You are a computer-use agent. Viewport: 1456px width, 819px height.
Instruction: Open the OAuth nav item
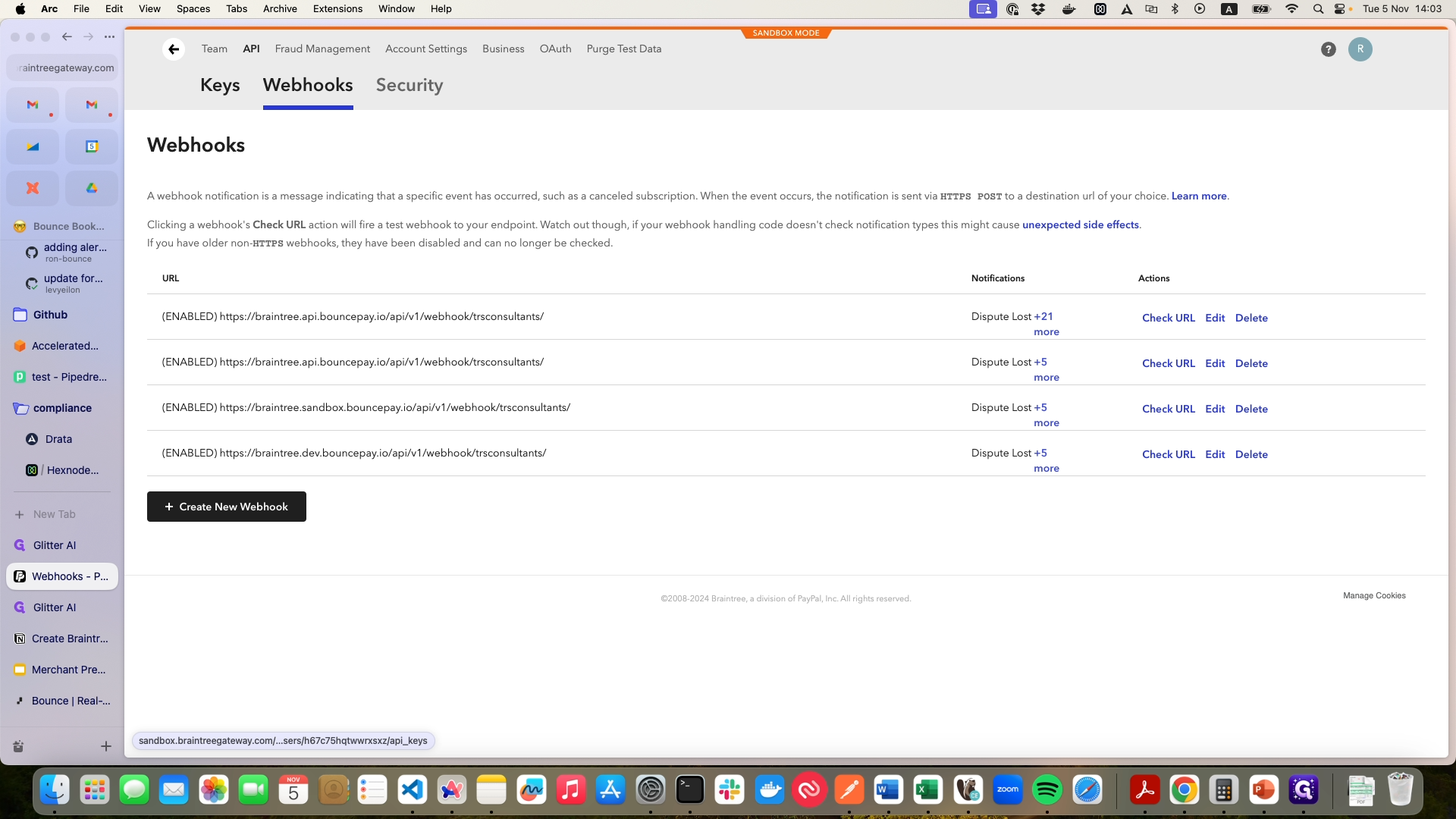[x=555, y=49]
